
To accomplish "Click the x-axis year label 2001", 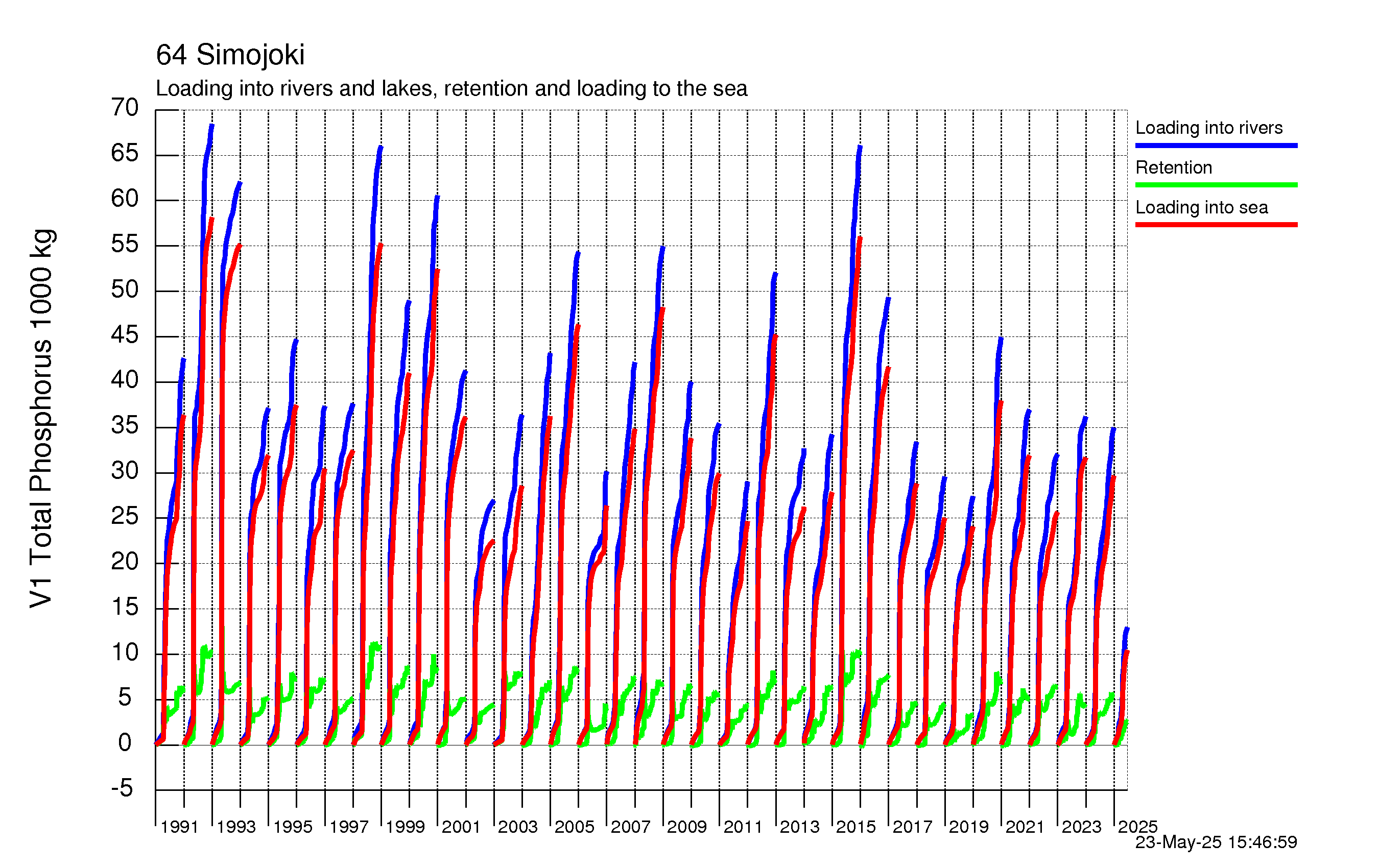I will click(461, 827).
